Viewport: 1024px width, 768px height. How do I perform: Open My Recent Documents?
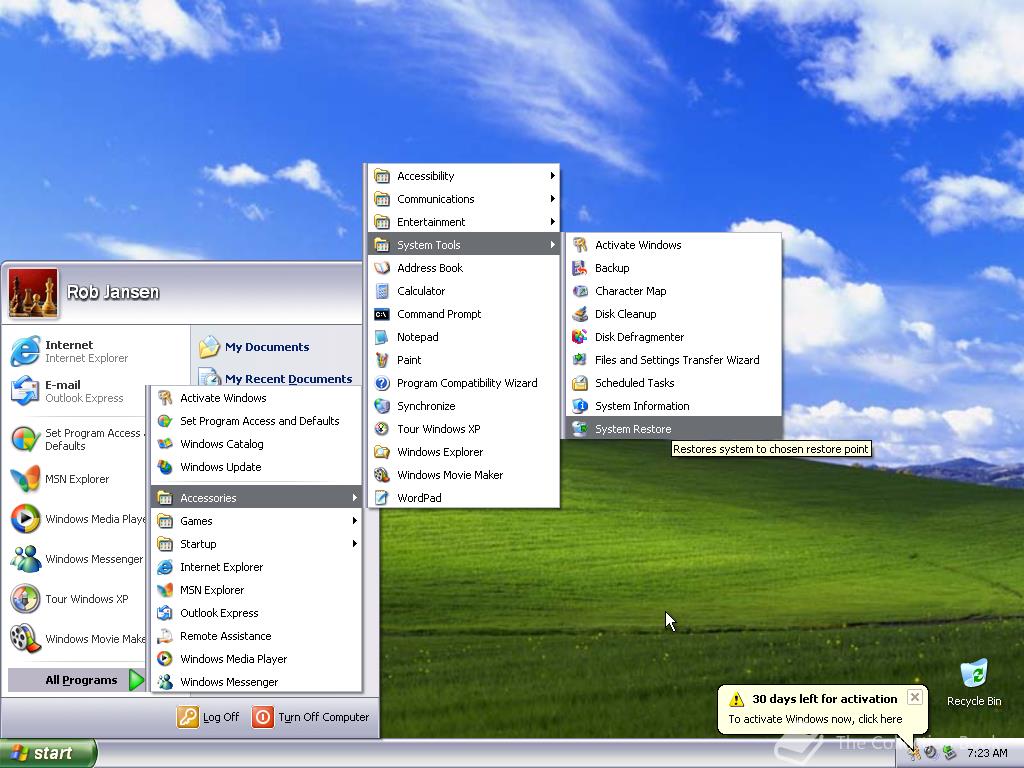[275, 378]
